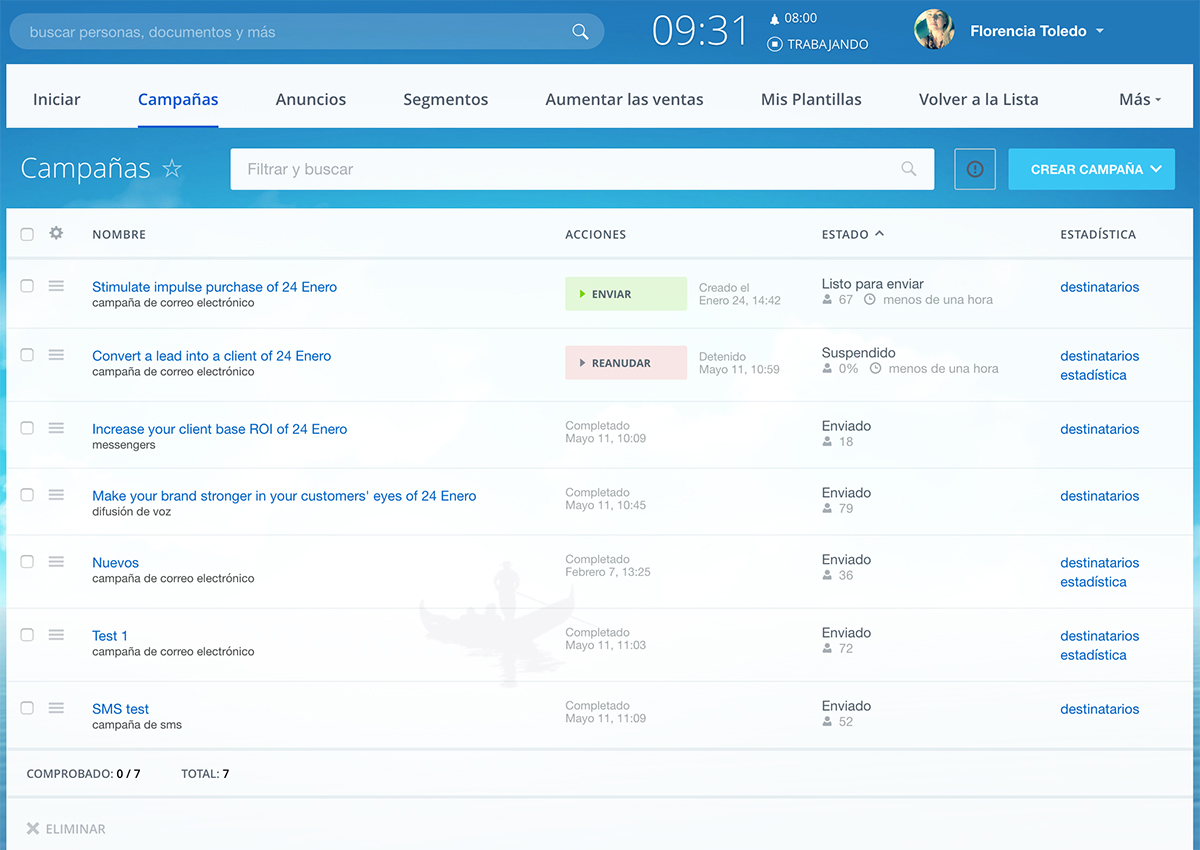Switch to the Segmentos tab
The height and width of the screenshot is (850, 1200).
pos(445,99)
